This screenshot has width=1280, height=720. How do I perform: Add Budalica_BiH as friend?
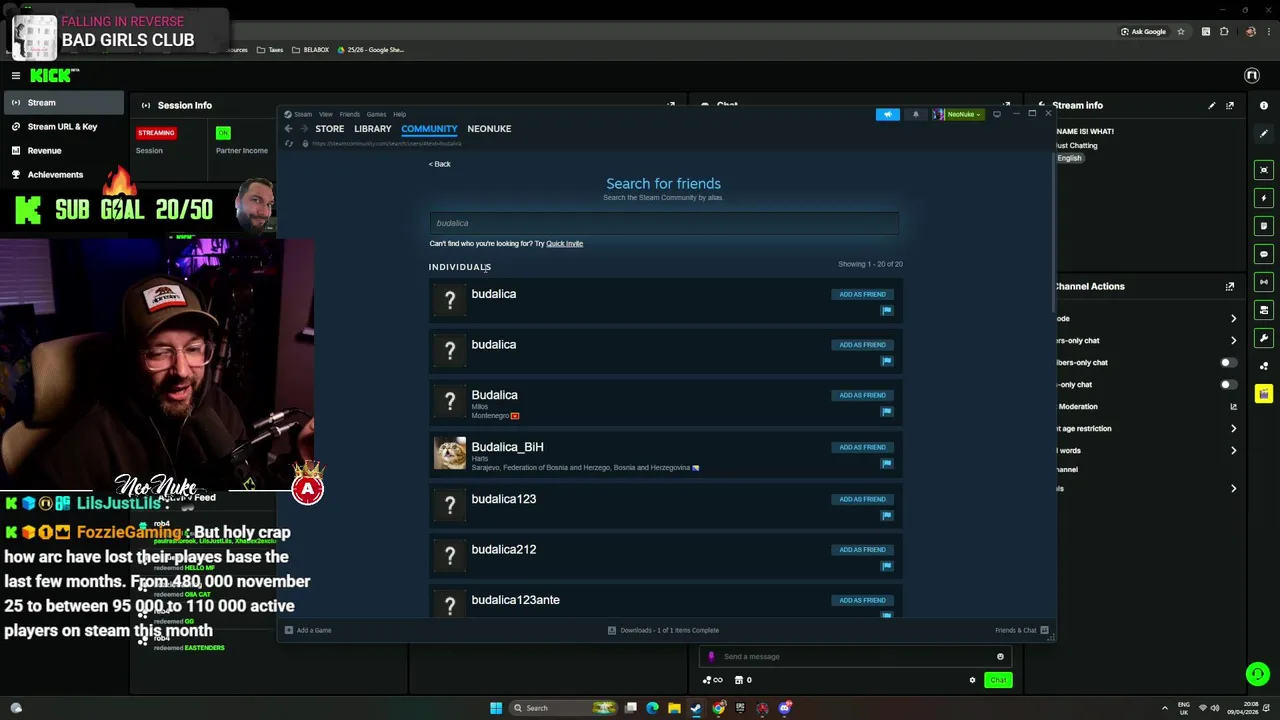pyautogui.click(x=862, y=447)
